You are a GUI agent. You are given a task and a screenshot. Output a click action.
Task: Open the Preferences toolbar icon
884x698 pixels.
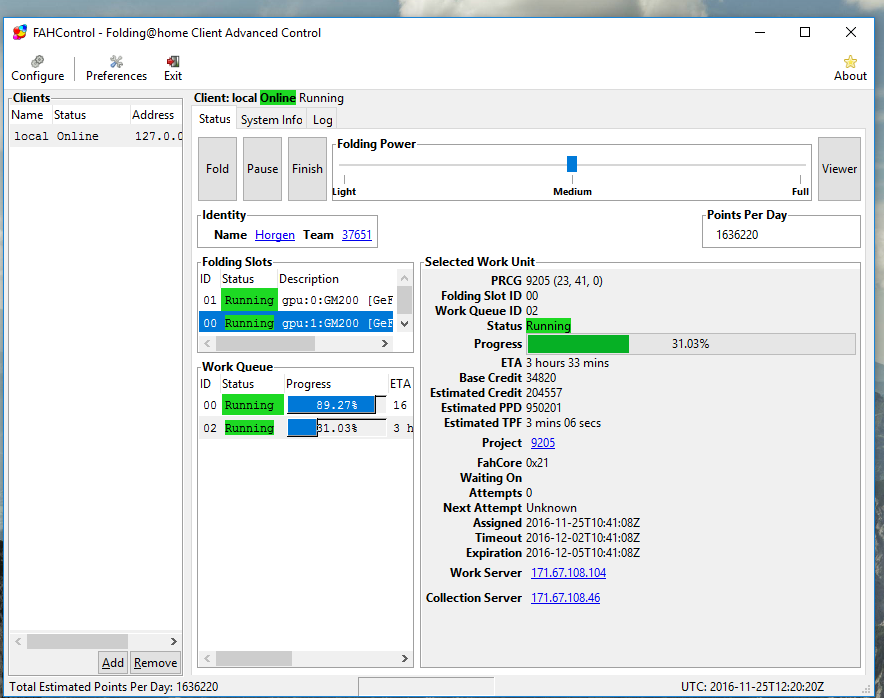coord(116,68)
